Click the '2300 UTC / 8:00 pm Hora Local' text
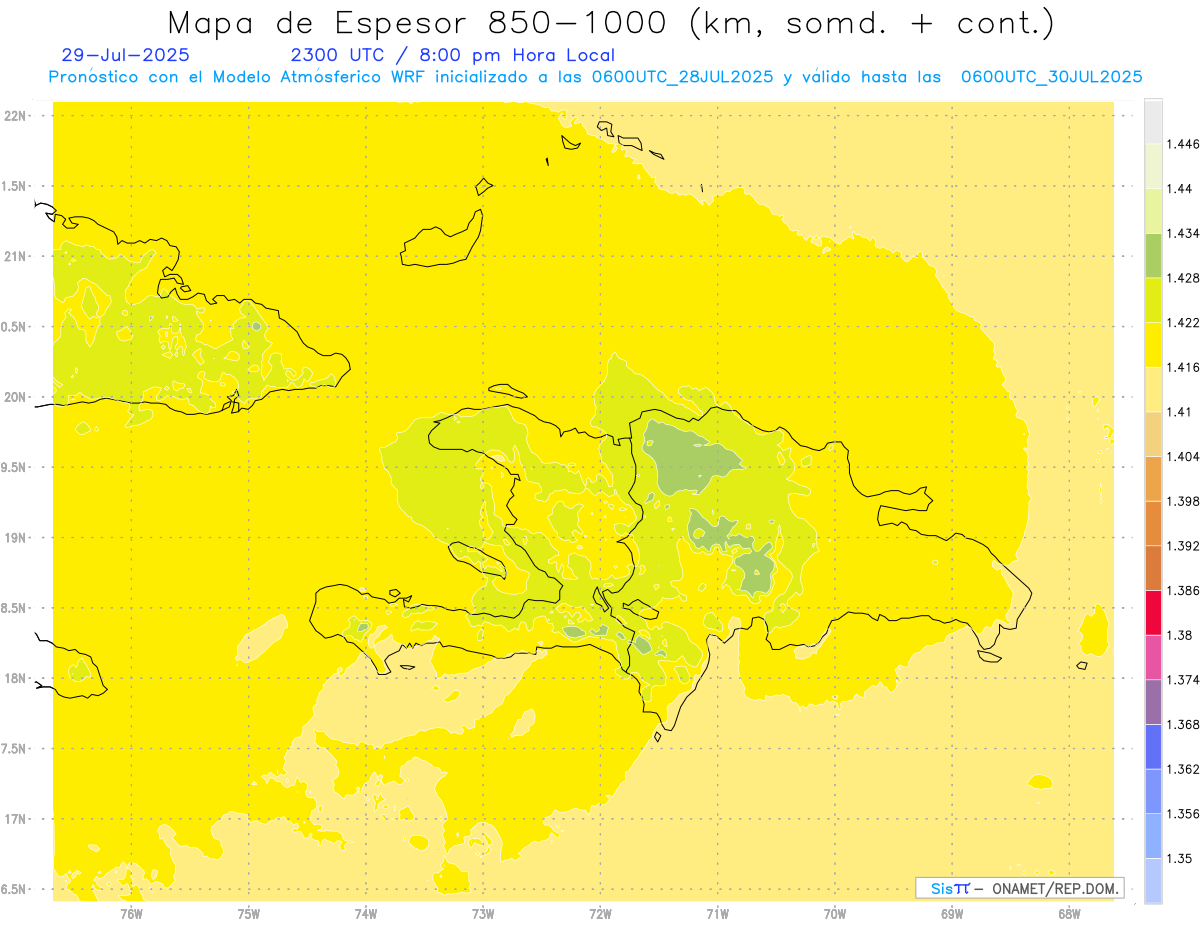 click(x=453, y=55)
